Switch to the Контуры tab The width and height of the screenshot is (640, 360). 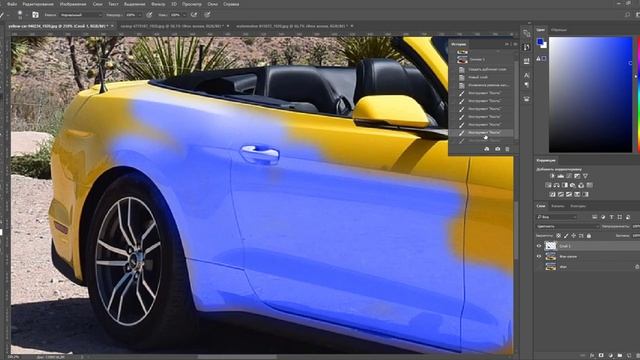click(x=578, y=206)
